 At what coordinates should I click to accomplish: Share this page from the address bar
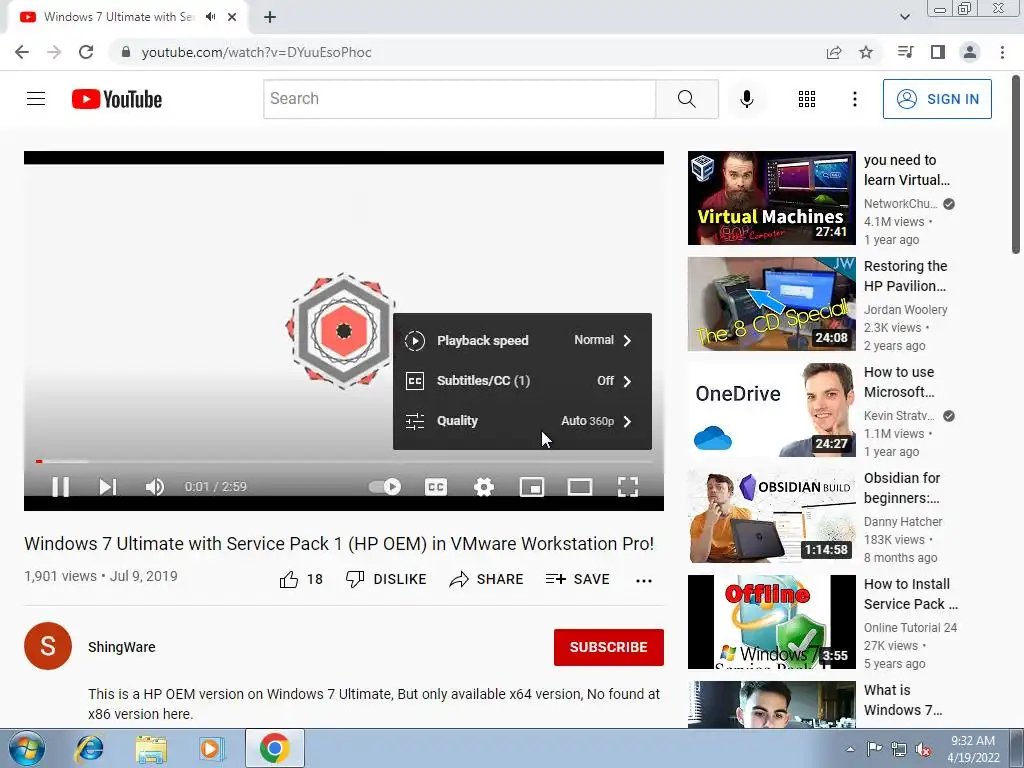834,52
